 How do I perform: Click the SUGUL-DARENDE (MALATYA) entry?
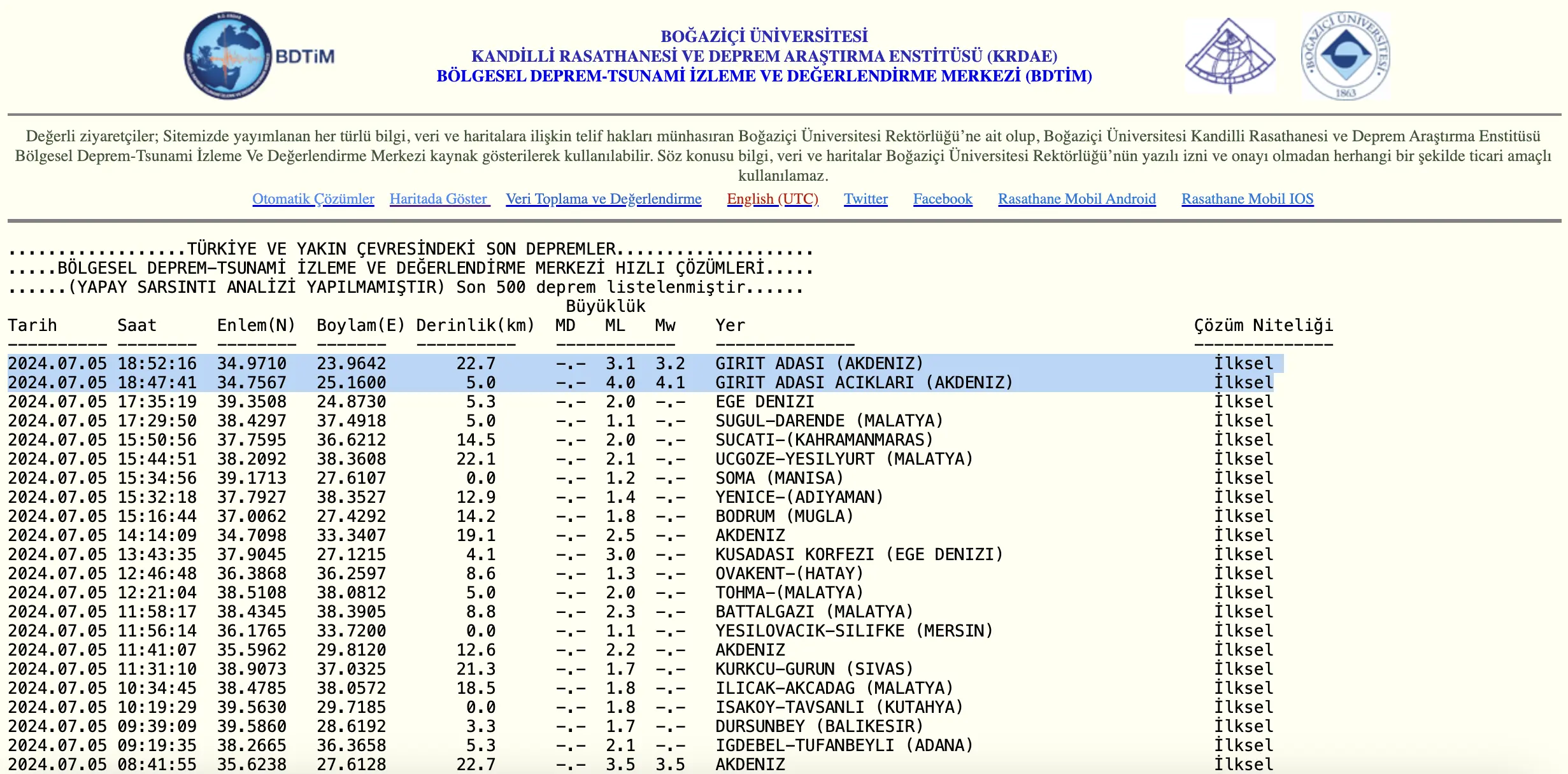click(x=829, y=421)
